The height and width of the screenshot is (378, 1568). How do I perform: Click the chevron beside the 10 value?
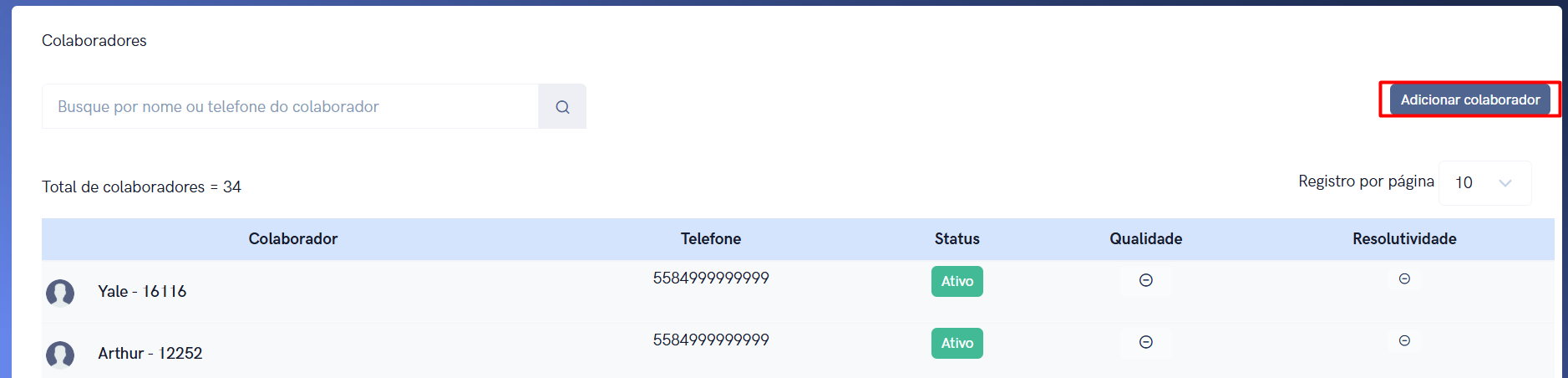[x=1505, y=183]
